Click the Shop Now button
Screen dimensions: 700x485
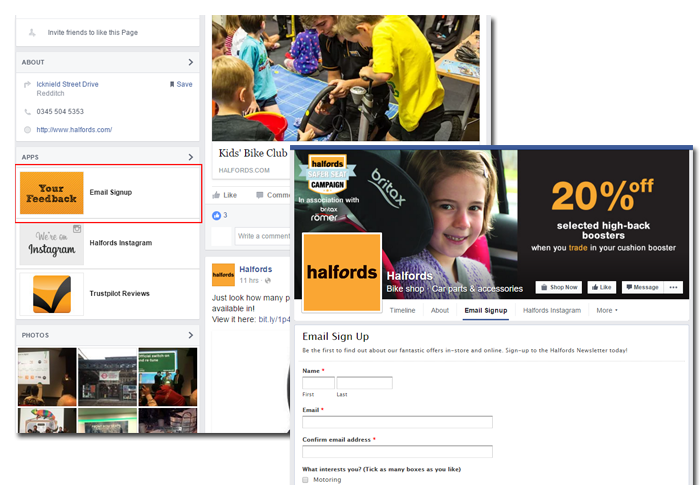point(558,287)
